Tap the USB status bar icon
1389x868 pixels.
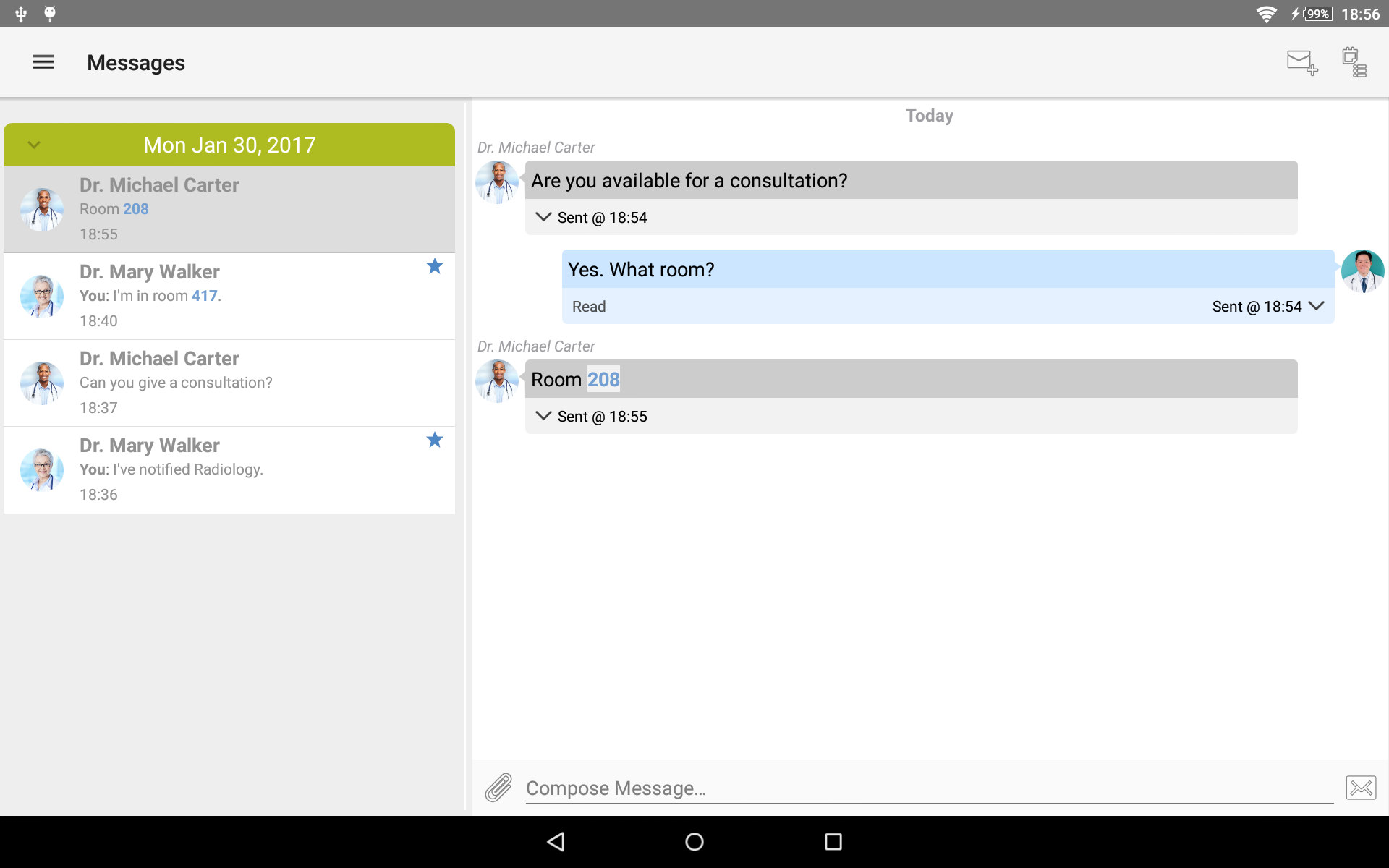21,14
